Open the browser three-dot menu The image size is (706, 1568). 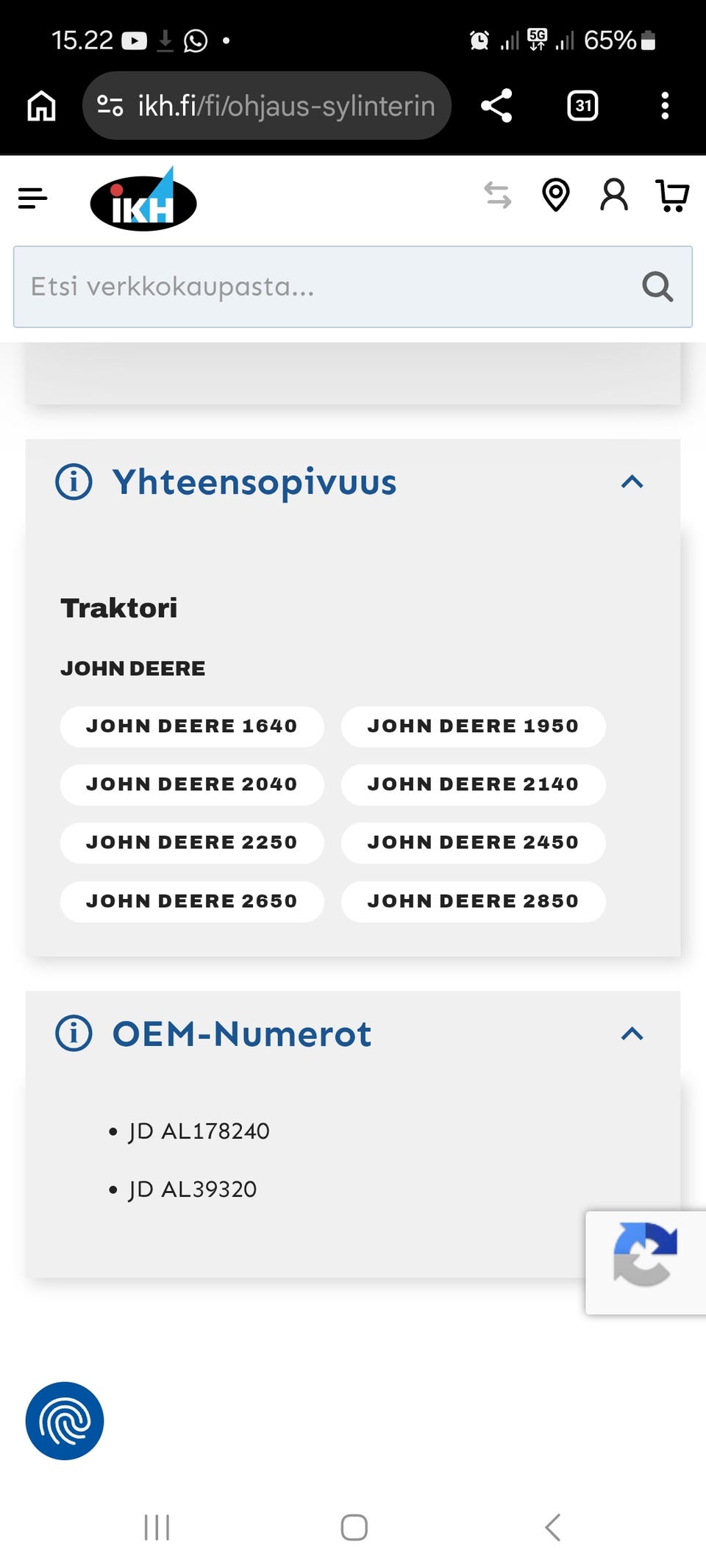665,106
